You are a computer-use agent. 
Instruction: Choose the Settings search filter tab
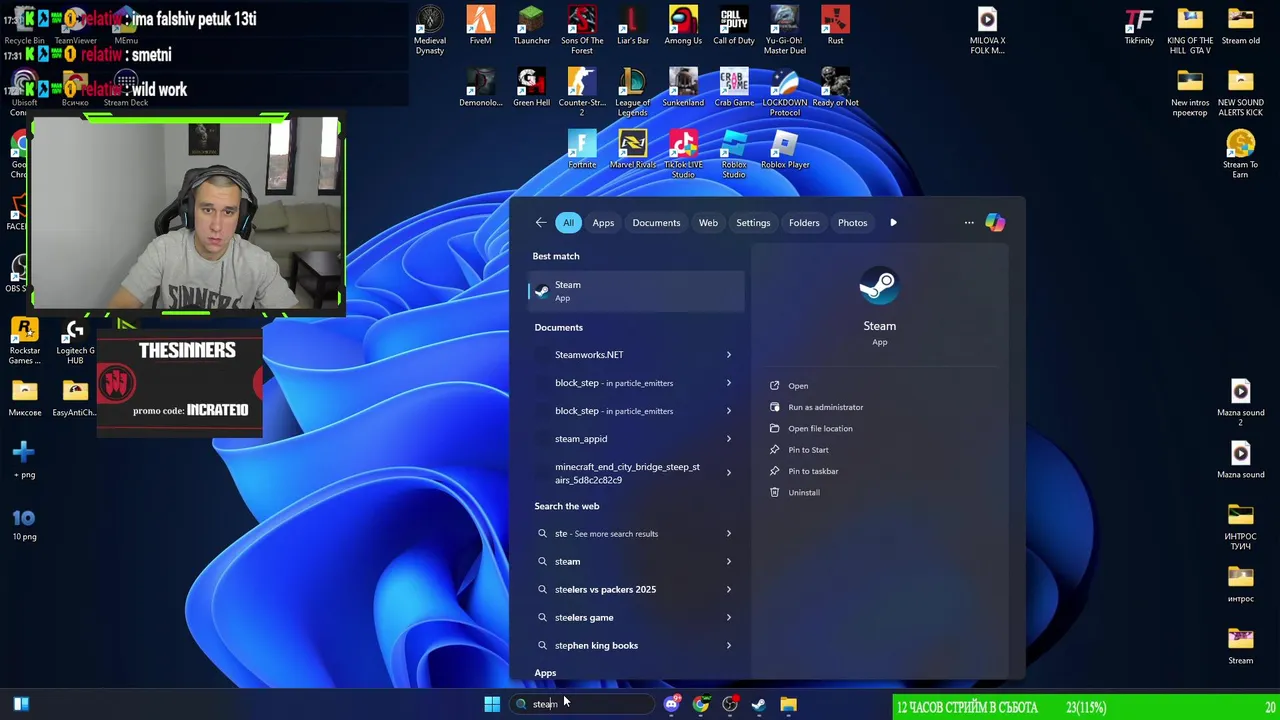point(753,223)
